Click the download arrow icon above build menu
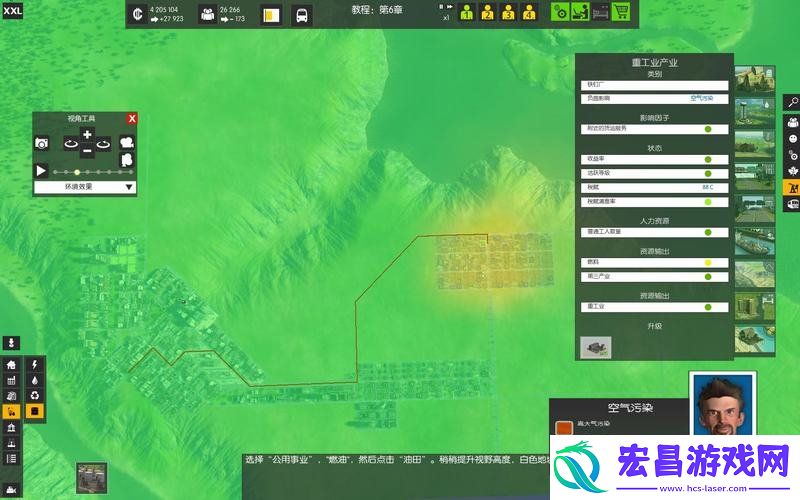 coord(11,343)
